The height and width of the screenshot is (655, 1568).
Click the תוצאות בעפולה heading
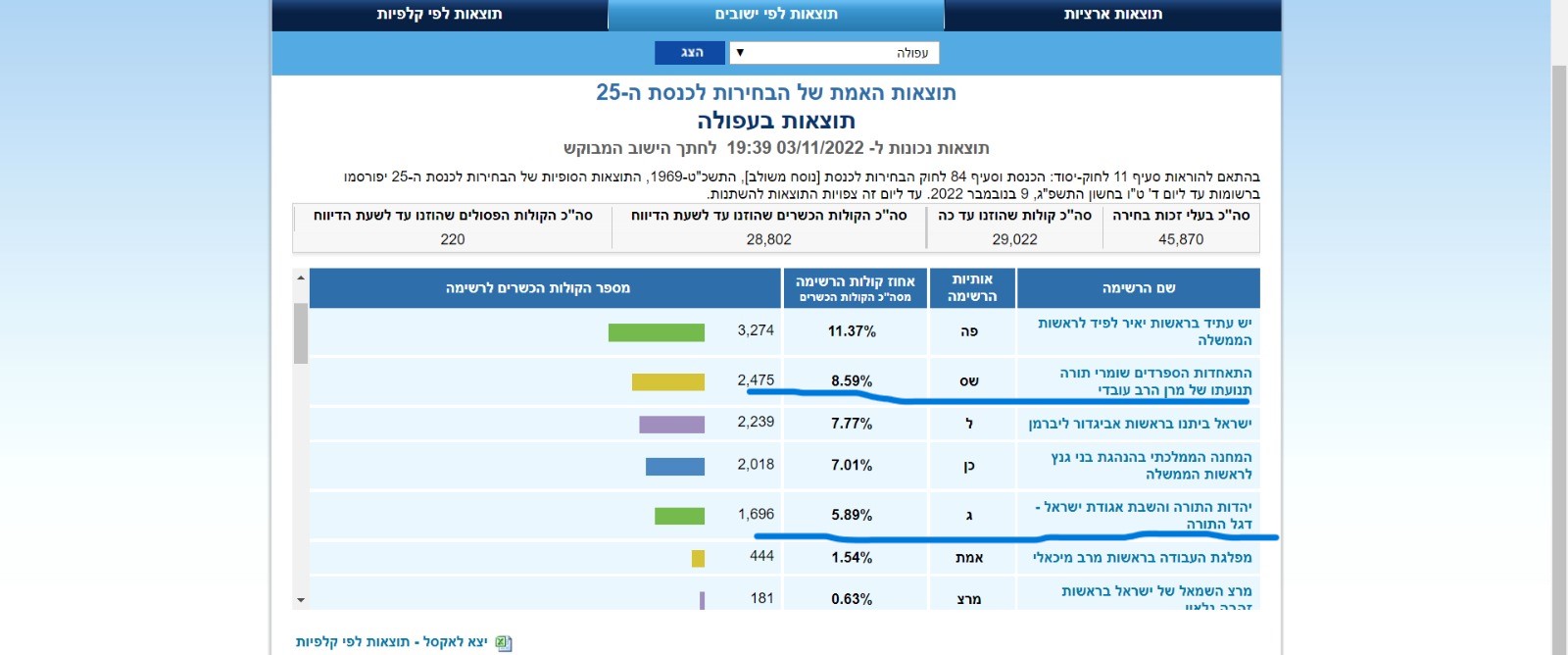[776, 121]
